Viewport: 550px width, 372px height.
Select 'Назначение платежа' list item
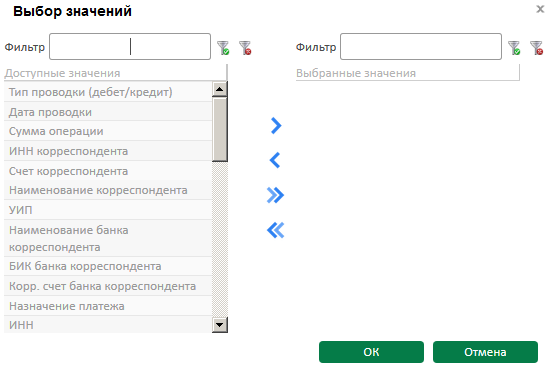click(108, 306)
